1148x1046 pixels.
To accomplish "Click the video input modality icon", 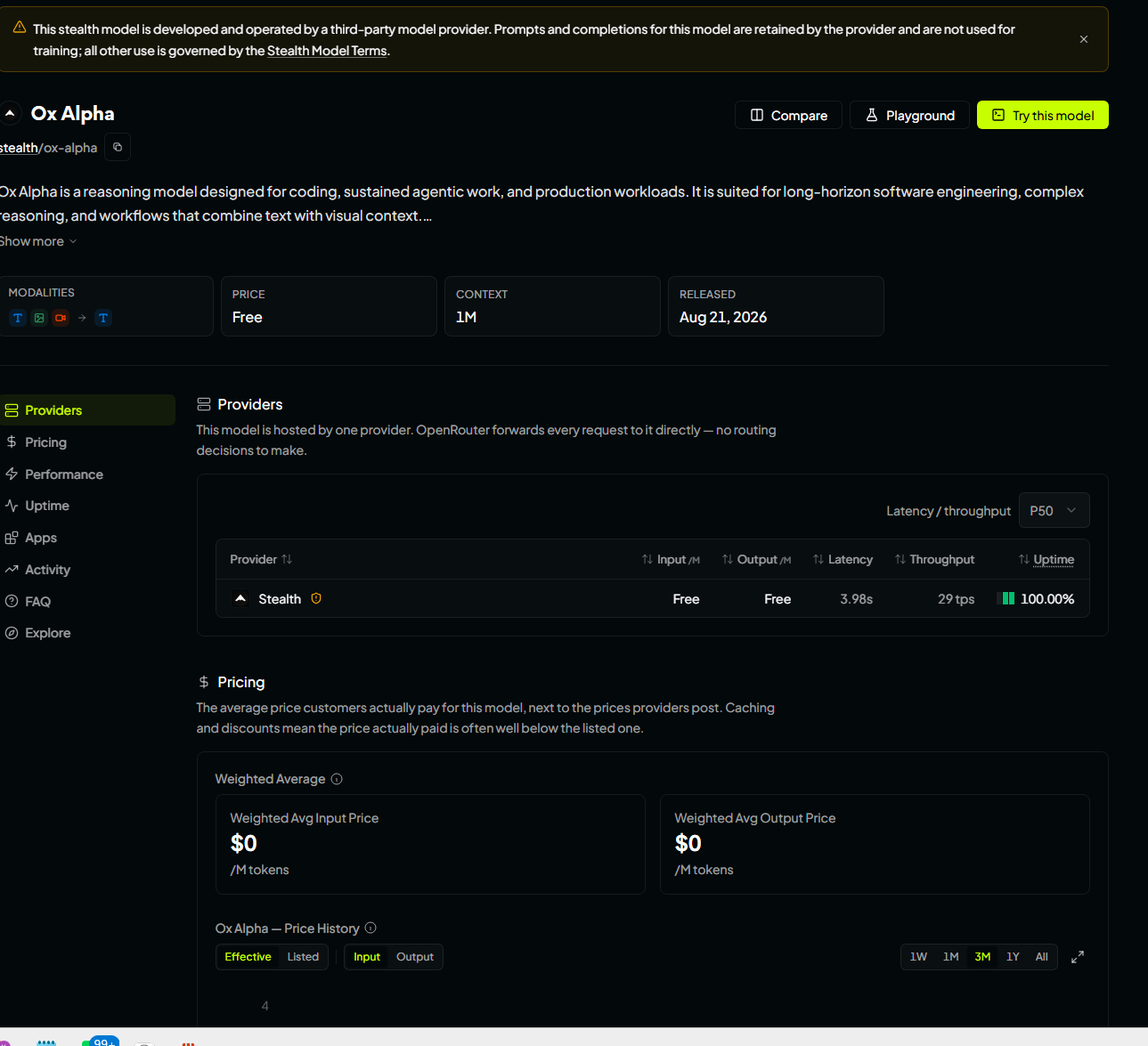I will coord(61,318).
